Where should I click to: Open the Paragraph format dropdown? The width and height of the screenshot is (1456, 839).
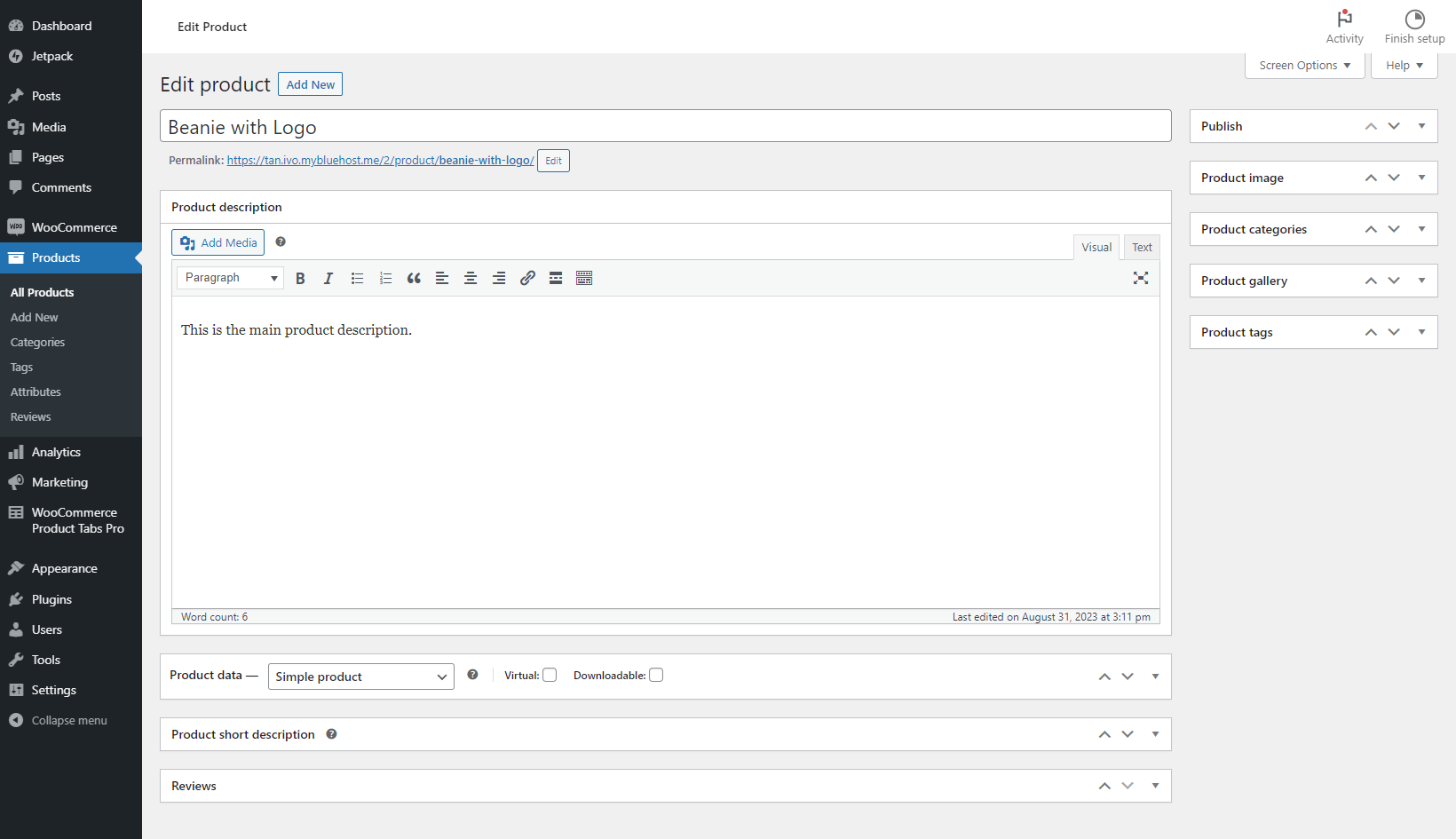click(x=231, y=278)
